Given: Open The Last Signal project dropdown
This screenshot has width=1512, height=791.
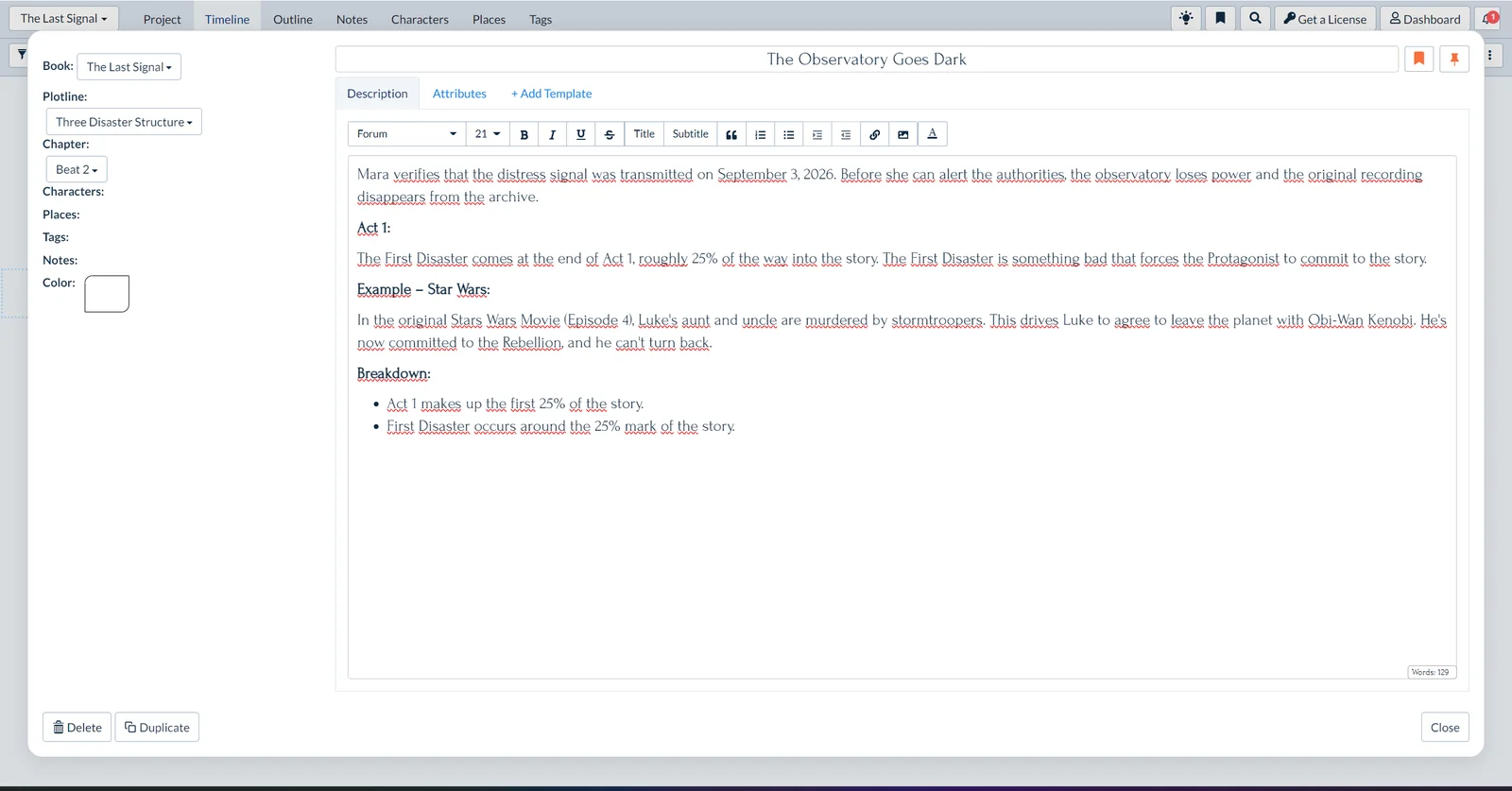Looking at the screenshot, I should [x=64, y=18].
